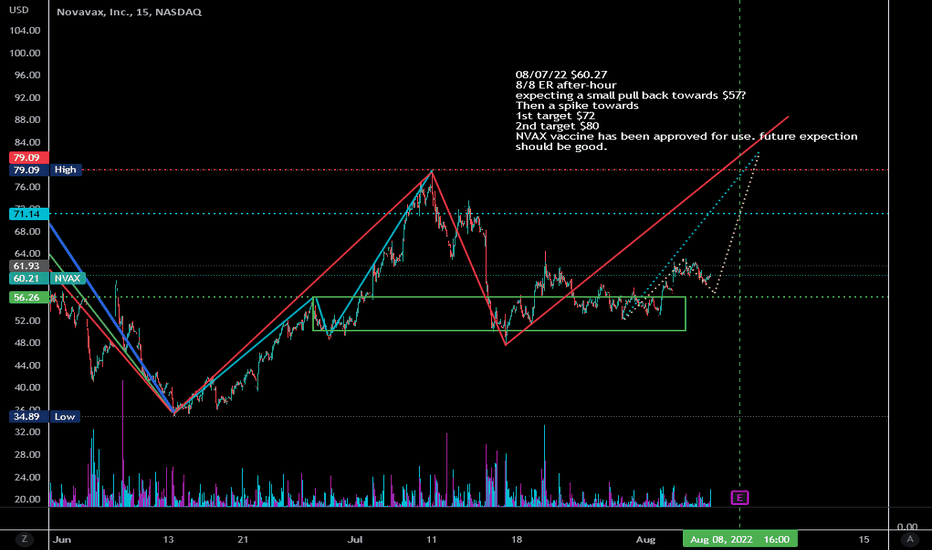
Task: Select the '1st target $72' note line
Action: [x=555, y=116]
